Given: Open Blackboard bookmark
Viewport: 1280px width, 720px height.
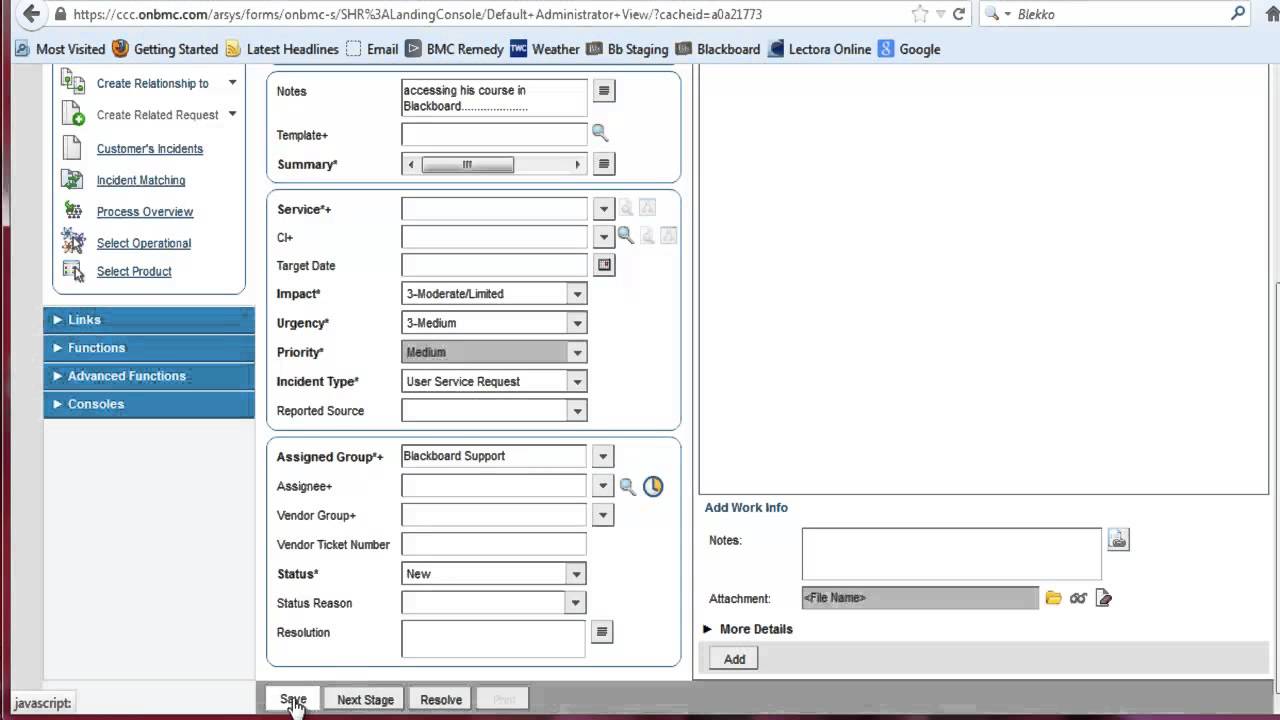Looking at the screenshot, I should 718,49.
